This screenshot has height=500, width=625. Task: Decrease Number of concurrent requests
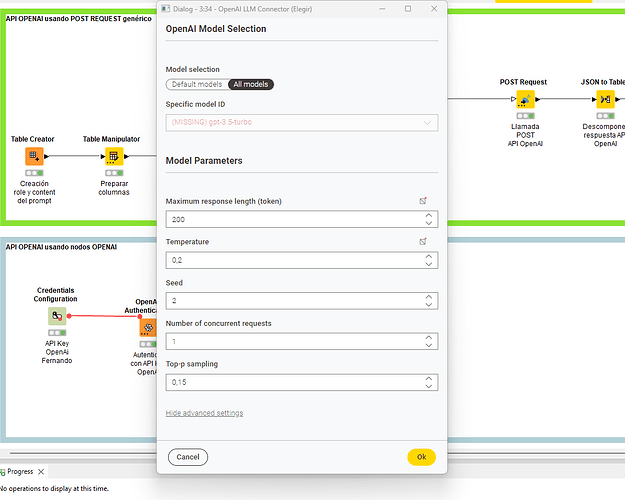pos(428,345)
